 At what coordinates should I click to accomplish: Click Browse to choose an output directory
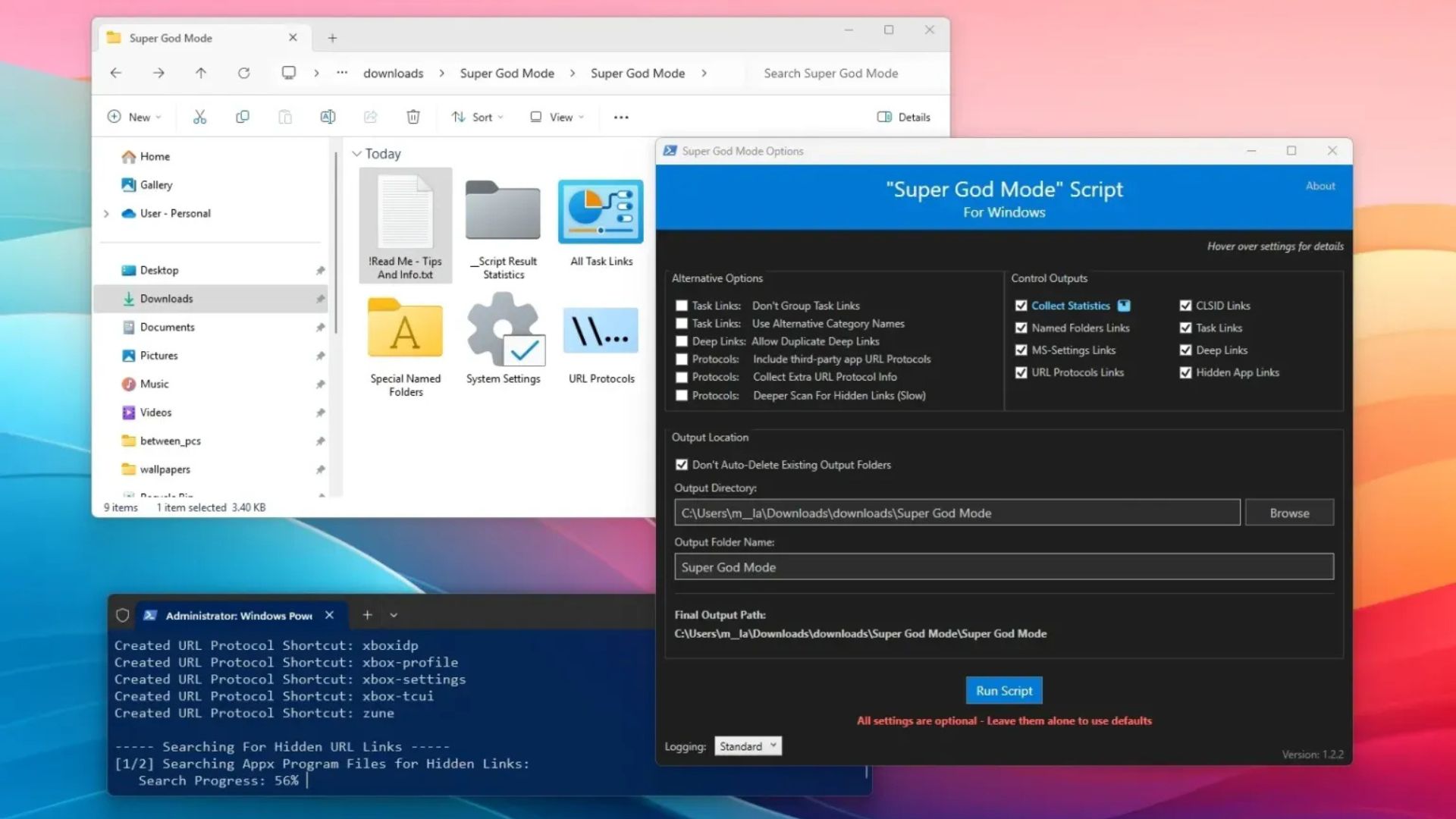coord(1288,512)
